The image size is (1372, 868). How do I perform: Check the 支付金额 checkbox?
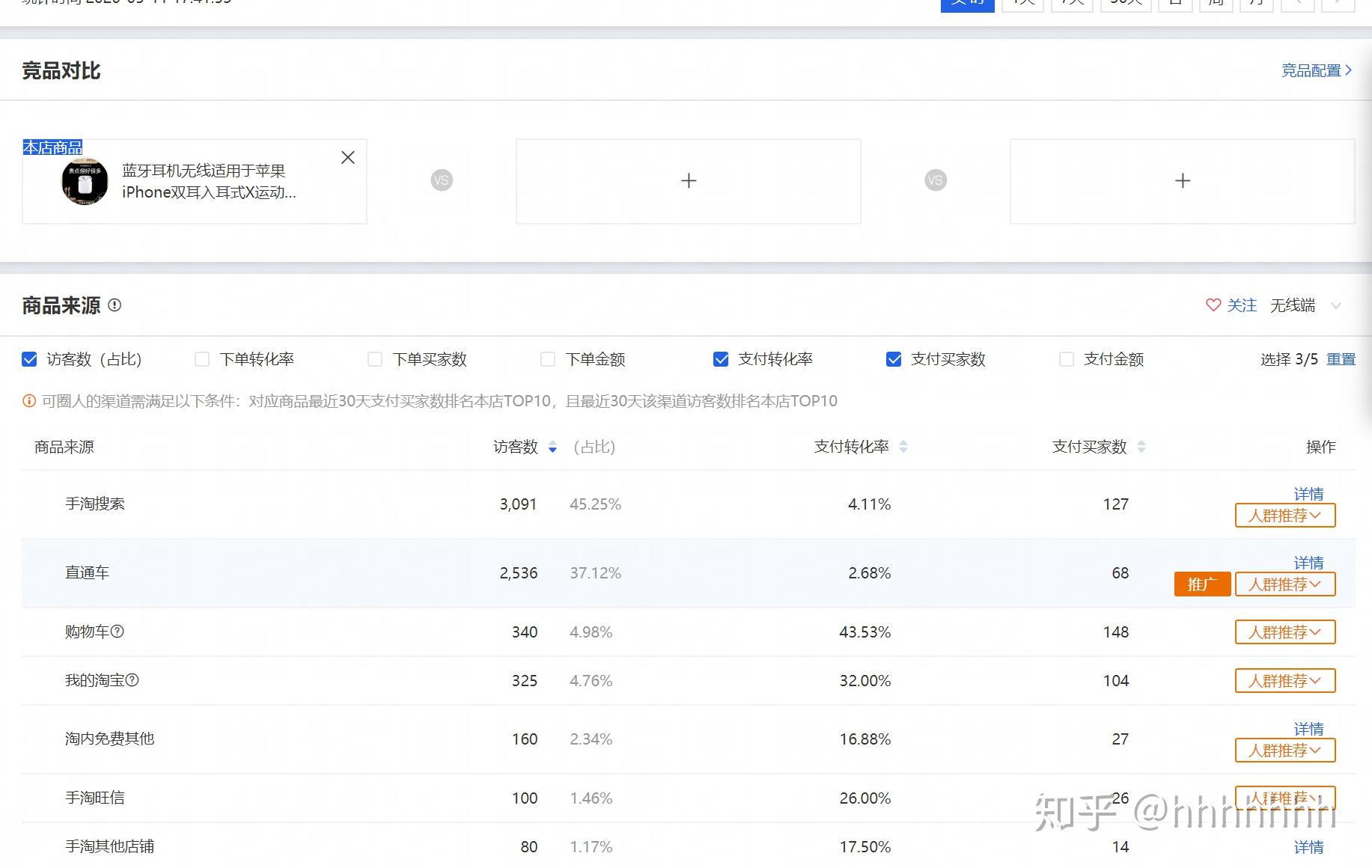tap(1067, 360)
